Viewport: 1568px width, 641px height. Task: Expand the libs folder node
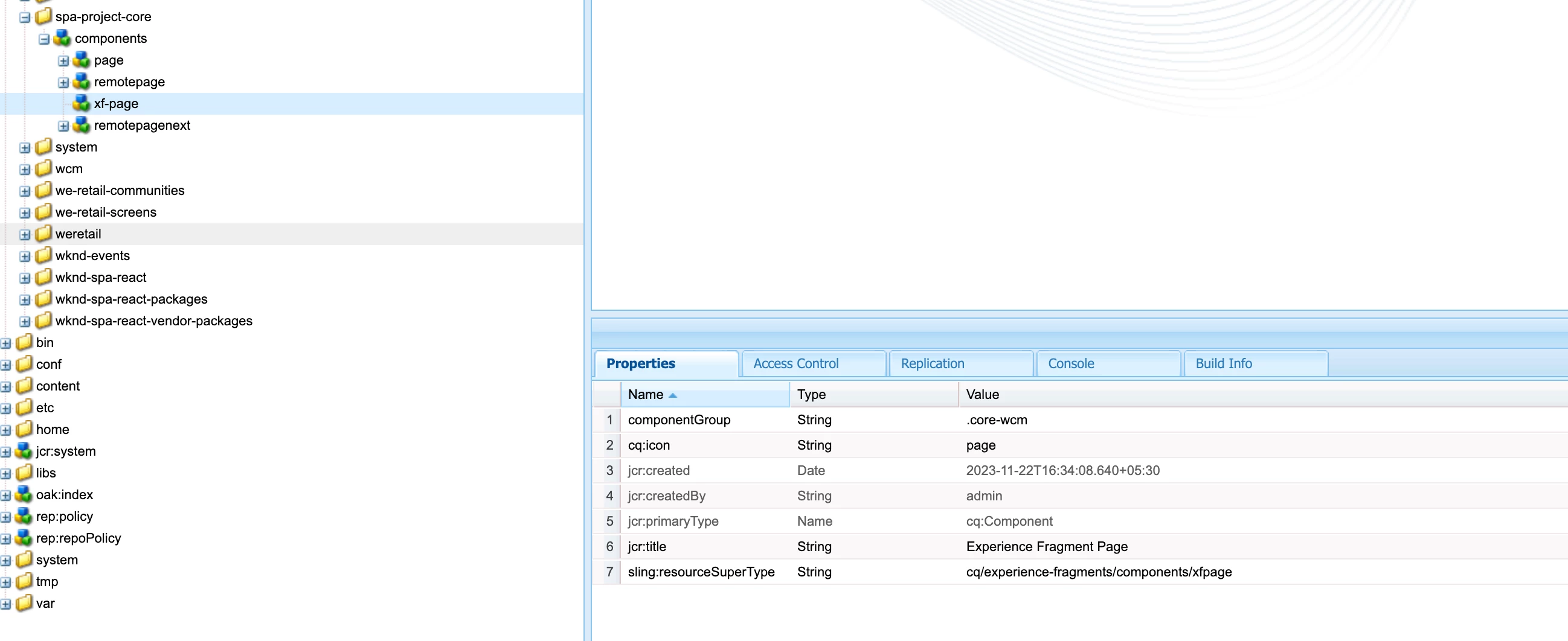click(x=5, y=474)
